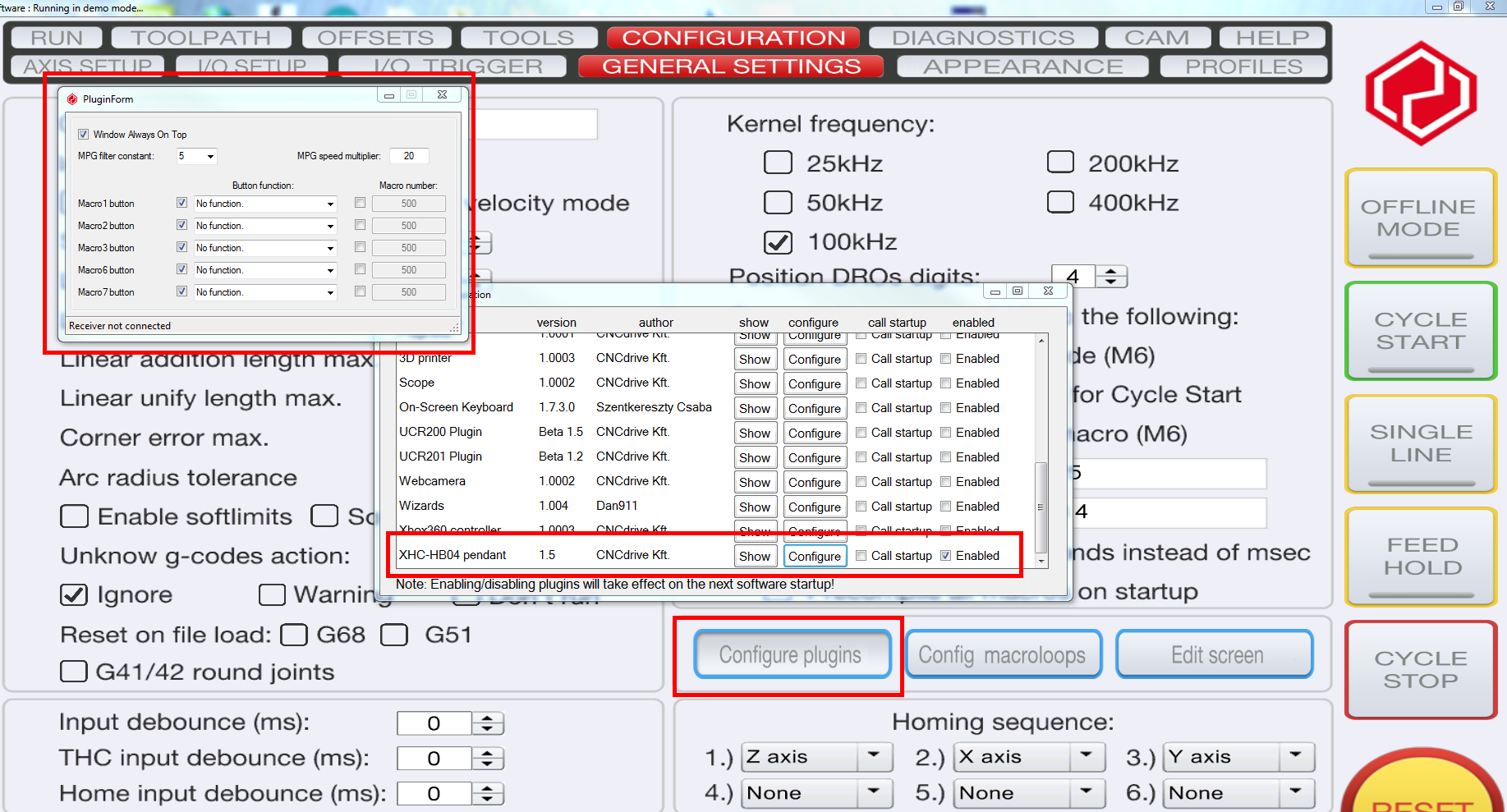This screenshot has height=812, width=1507.
Task: Select the 200kHz kernel frequency
Action: [1060, 162]
